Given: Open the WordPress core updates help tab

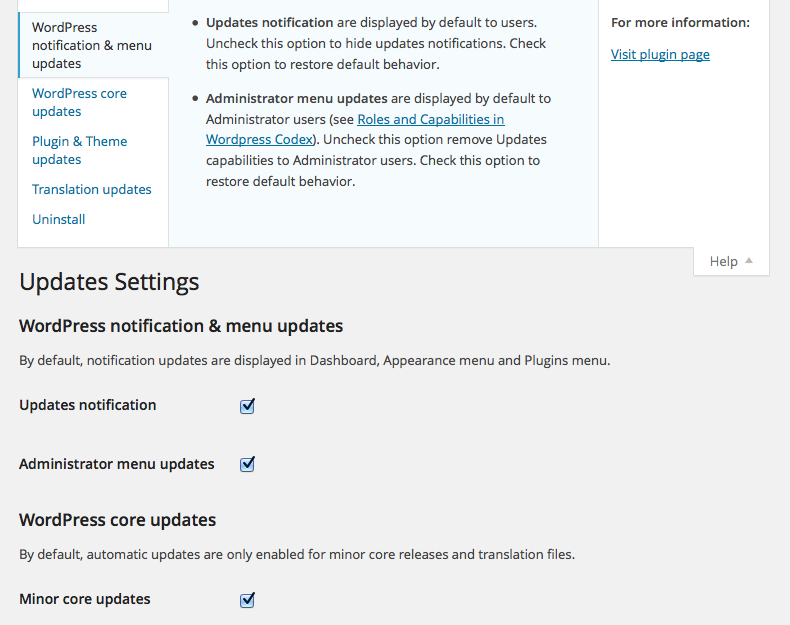Looking at the screenshot, I should coord(80,102).
